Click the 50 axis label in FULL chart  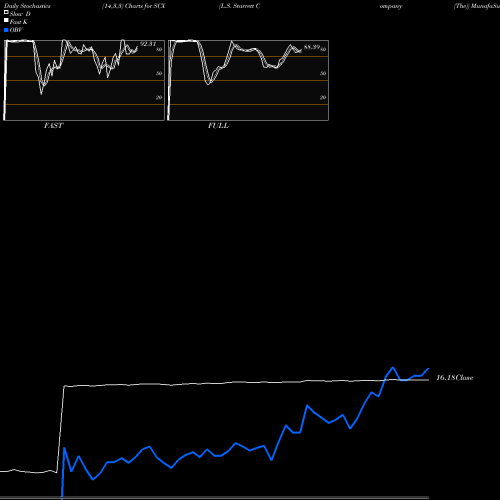(x=323, y=73)
